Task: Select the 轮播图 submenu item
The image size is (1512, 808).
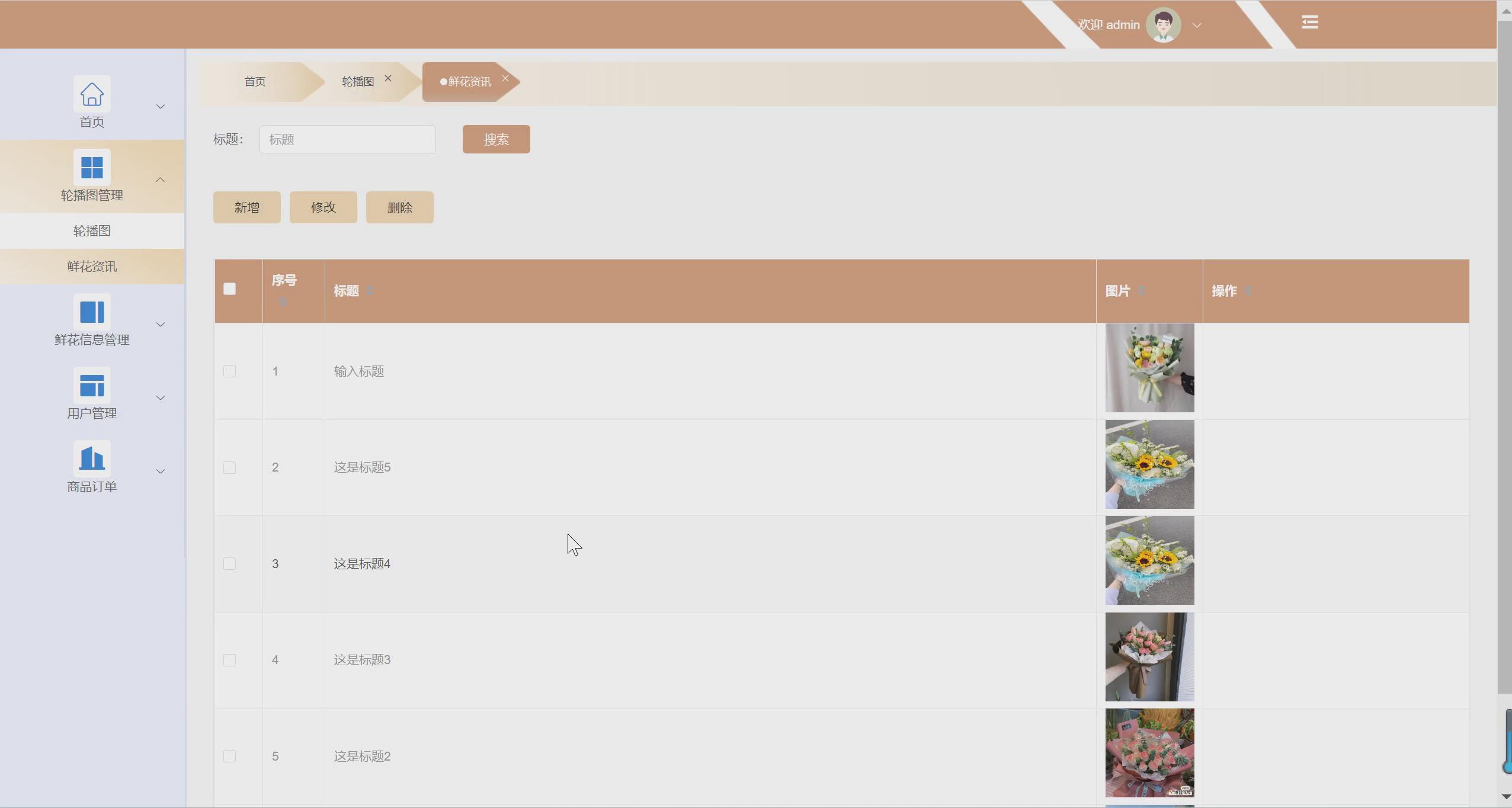Action: (x=92, y=231)
